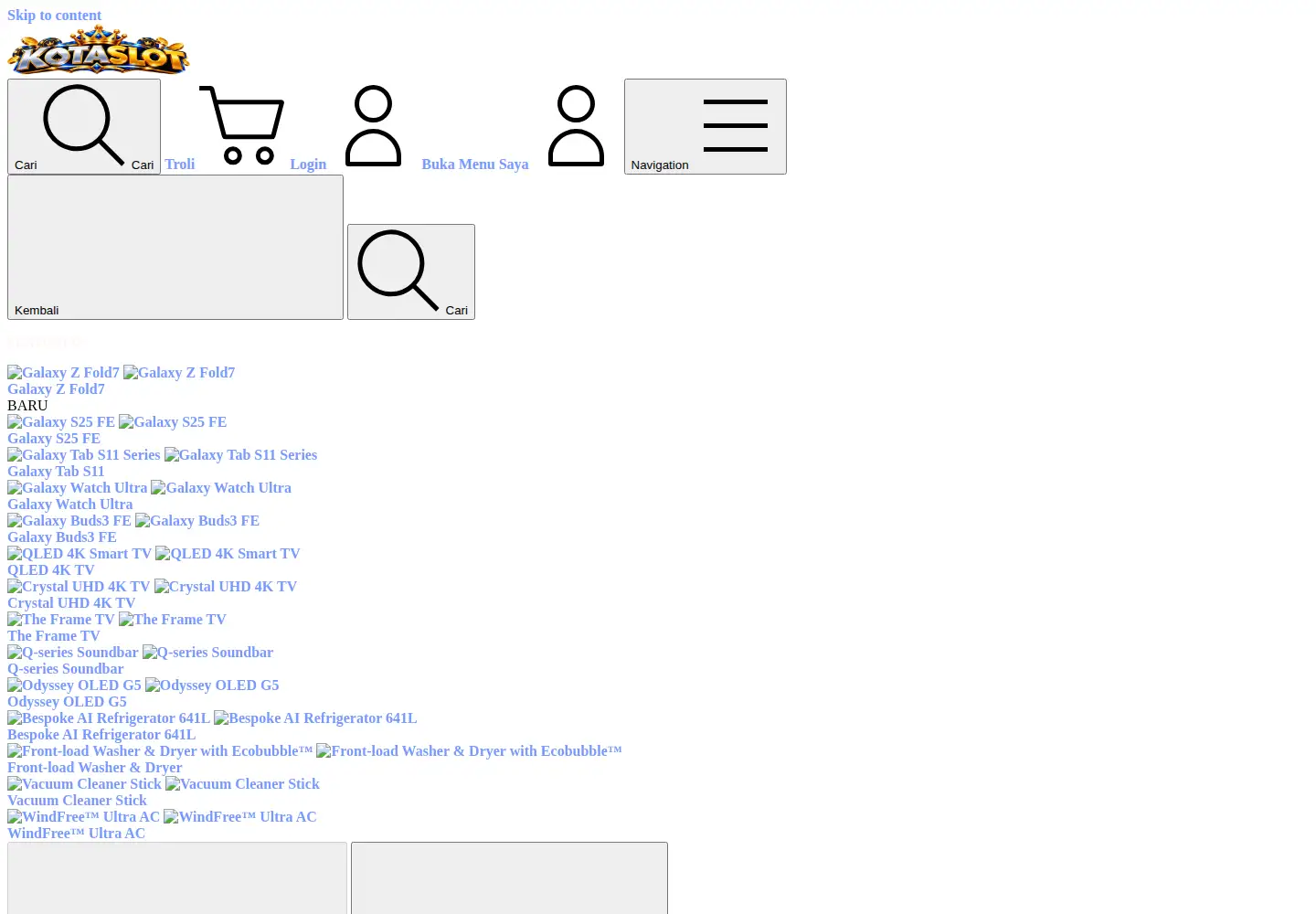Submit search with Cari button beside Kembali
The height and width of the screenshot is (914, 1316).
click(411, 271)
